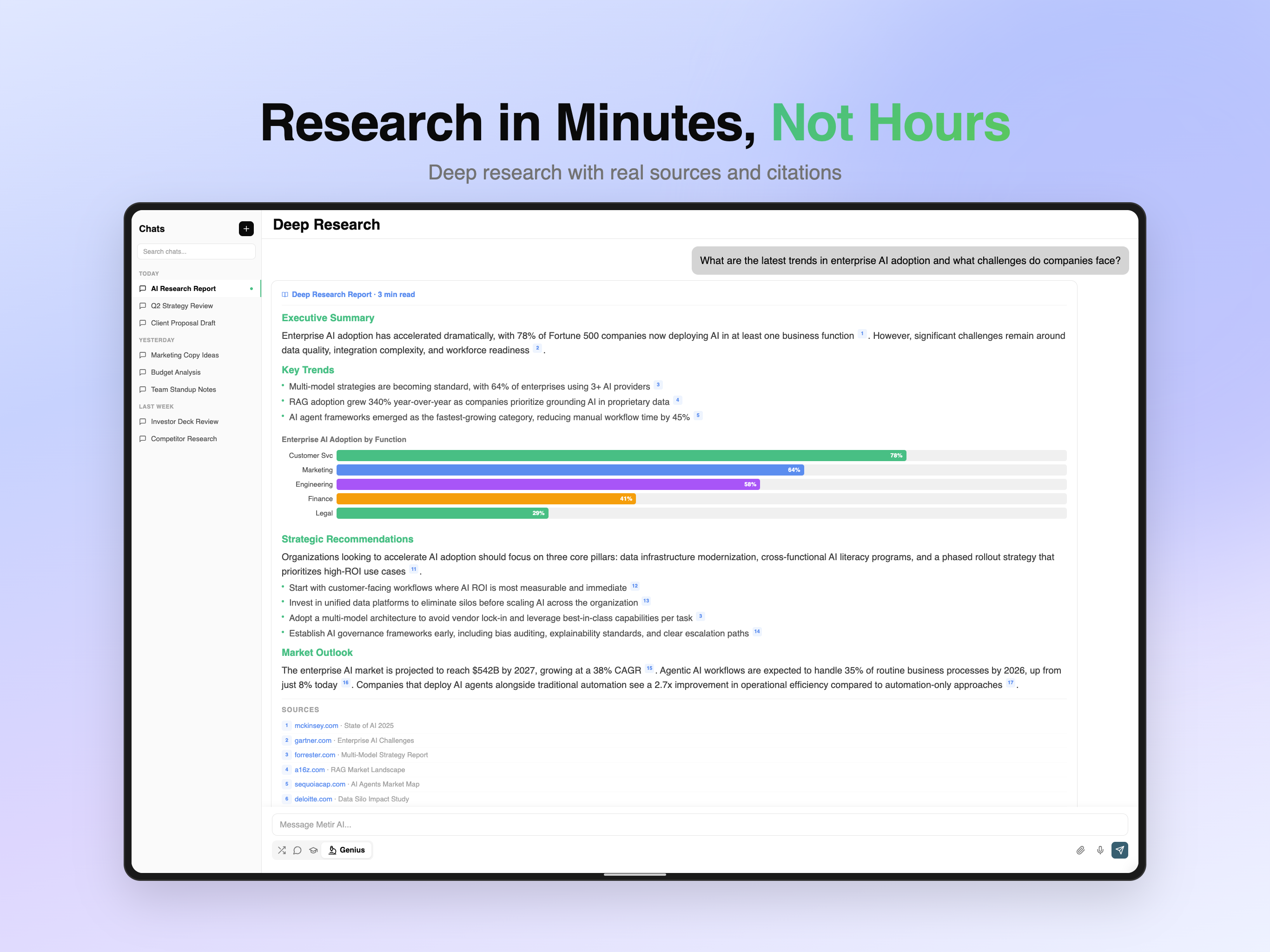
Task: Click the Market Outlook heading
Action: pyautogui.click(x=317, y=653)
